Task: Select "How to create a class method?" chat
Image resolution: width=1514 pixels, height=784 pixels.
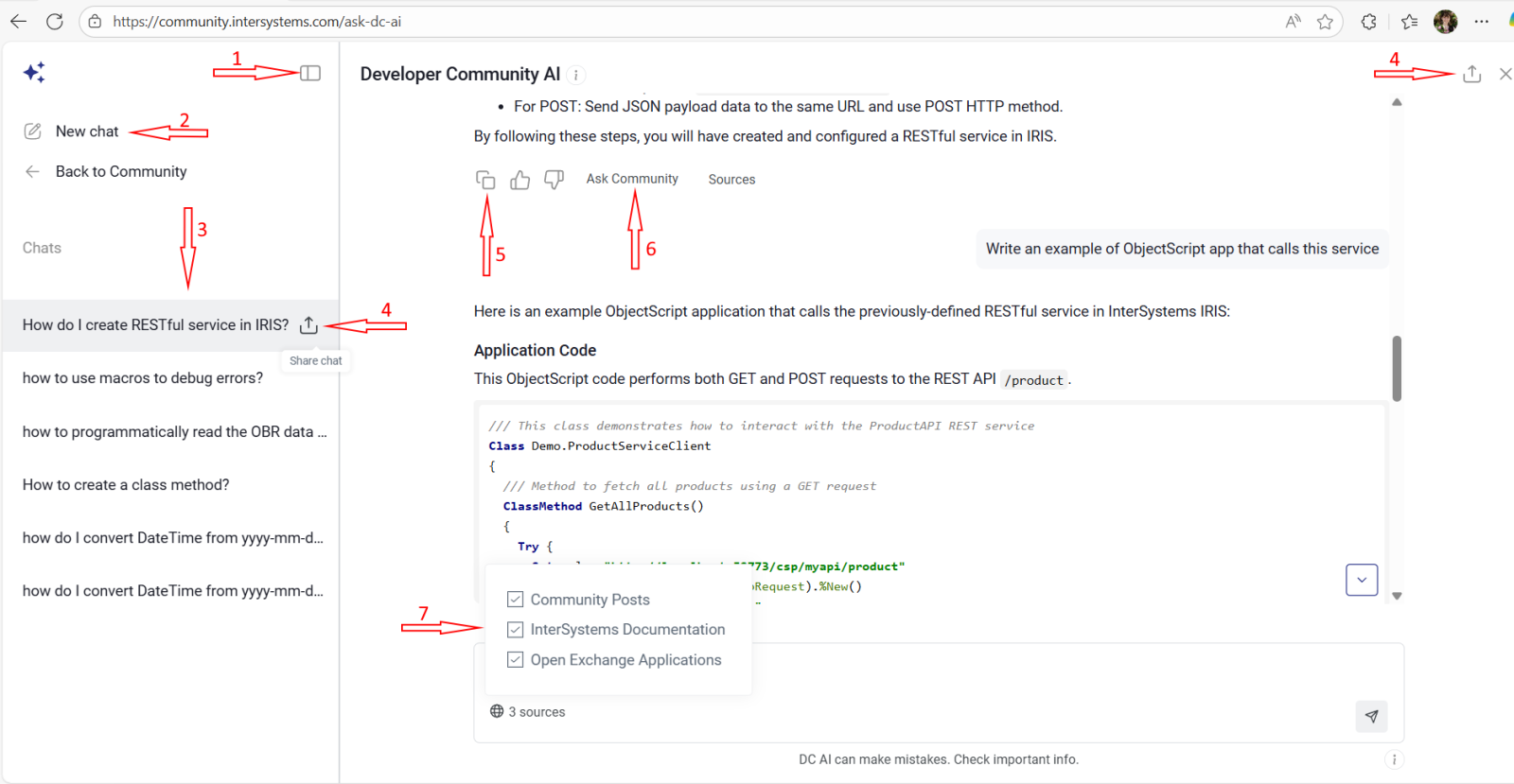Action: pos(126,485)
